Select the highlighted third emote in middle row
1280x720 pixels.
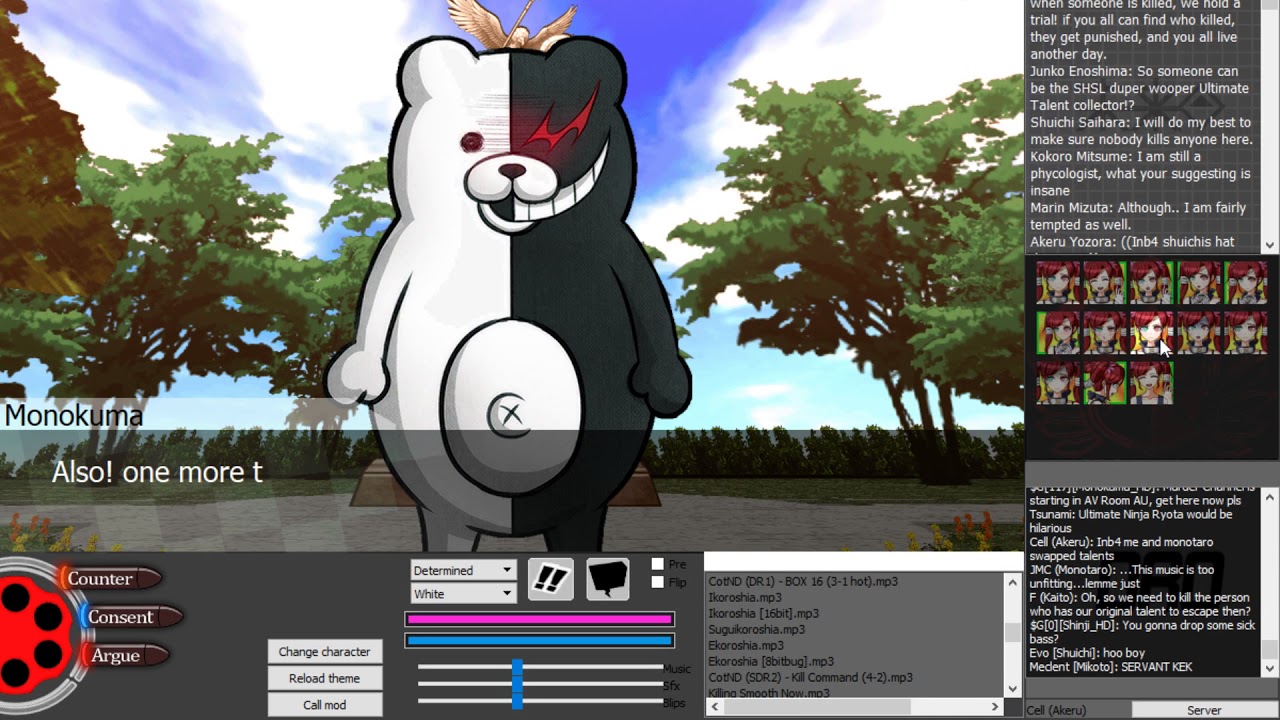pos(1151,333)
